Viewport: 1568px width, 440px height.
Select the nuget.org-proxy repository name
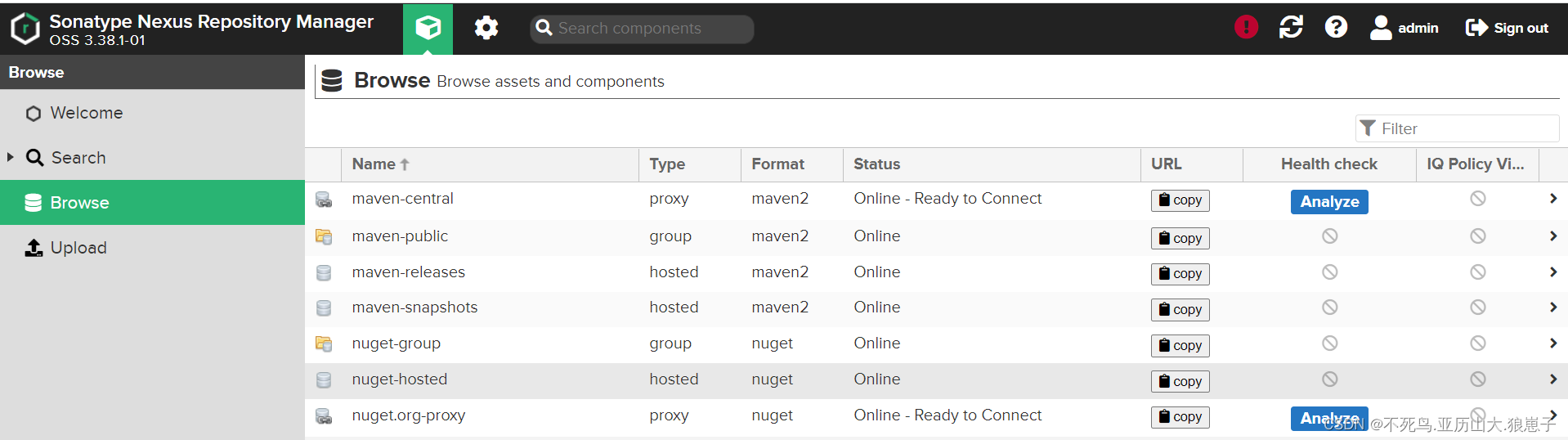click(x=408, y=415)
